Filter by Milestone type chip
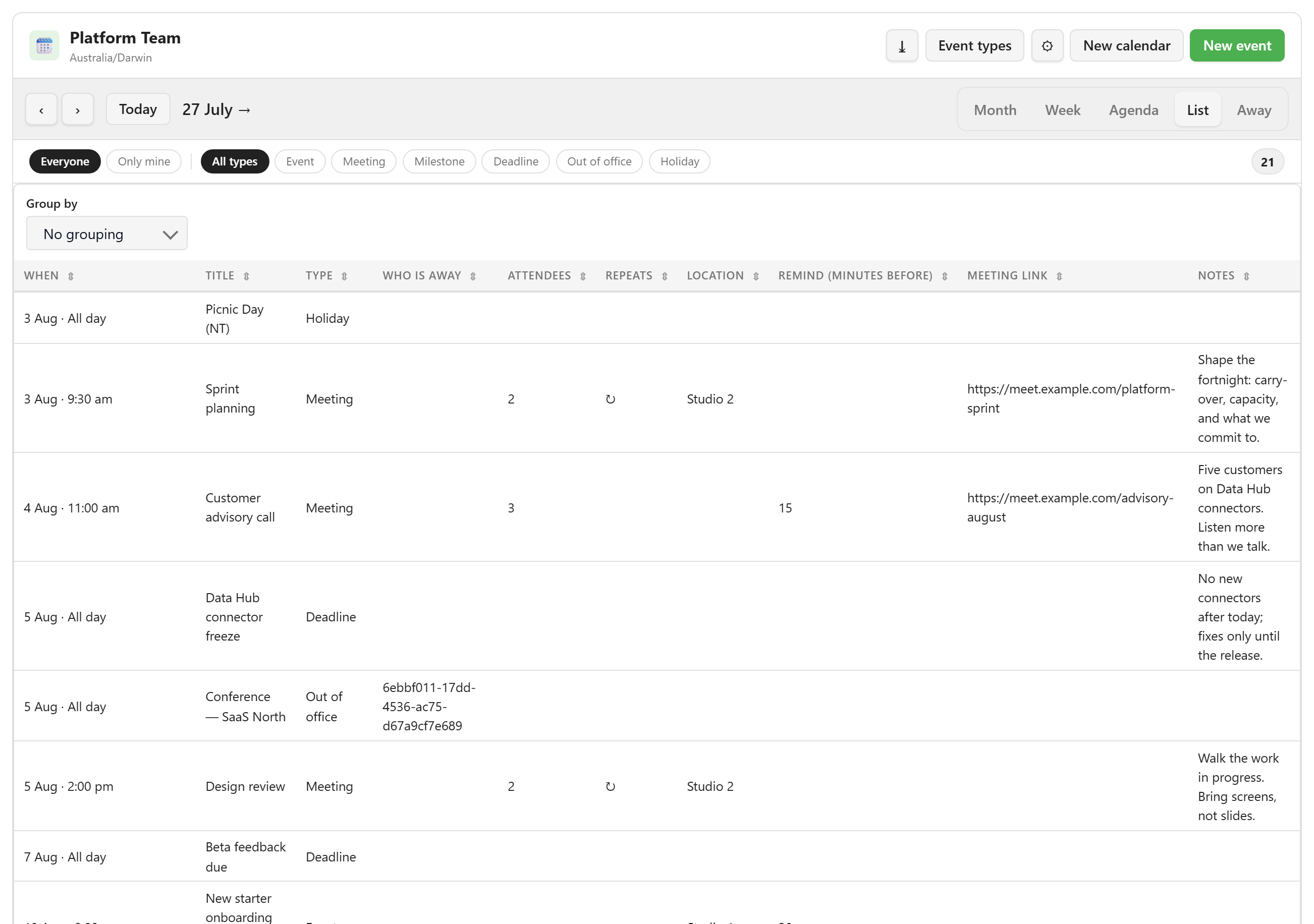 [x=439, y=161]
